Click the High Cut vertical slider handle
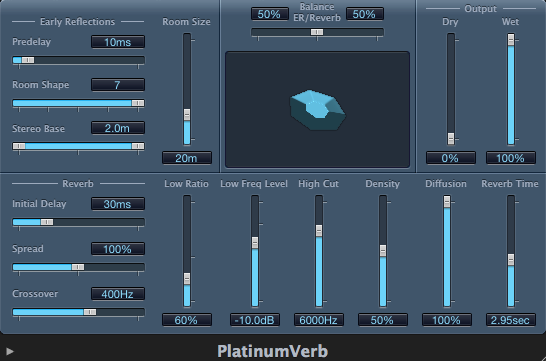This screenshot has width=546, height=361. (x=319, y=230)
